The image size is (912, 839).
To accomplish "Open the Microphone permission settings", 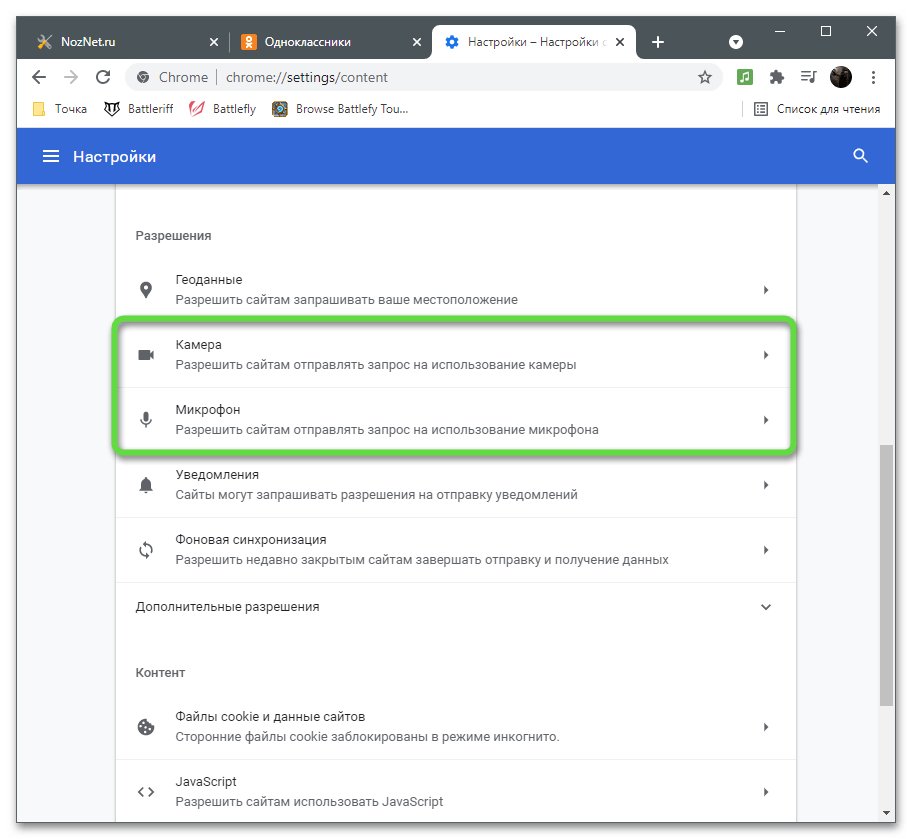I will pos(455,420).
